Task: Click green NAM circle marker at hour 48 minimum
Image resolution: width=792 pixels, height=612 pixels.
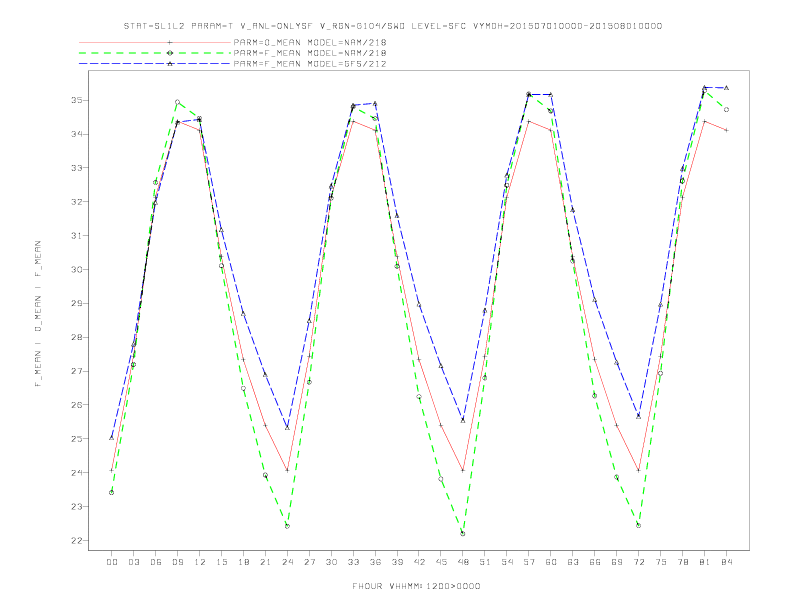Action: (x=463, y=534)
